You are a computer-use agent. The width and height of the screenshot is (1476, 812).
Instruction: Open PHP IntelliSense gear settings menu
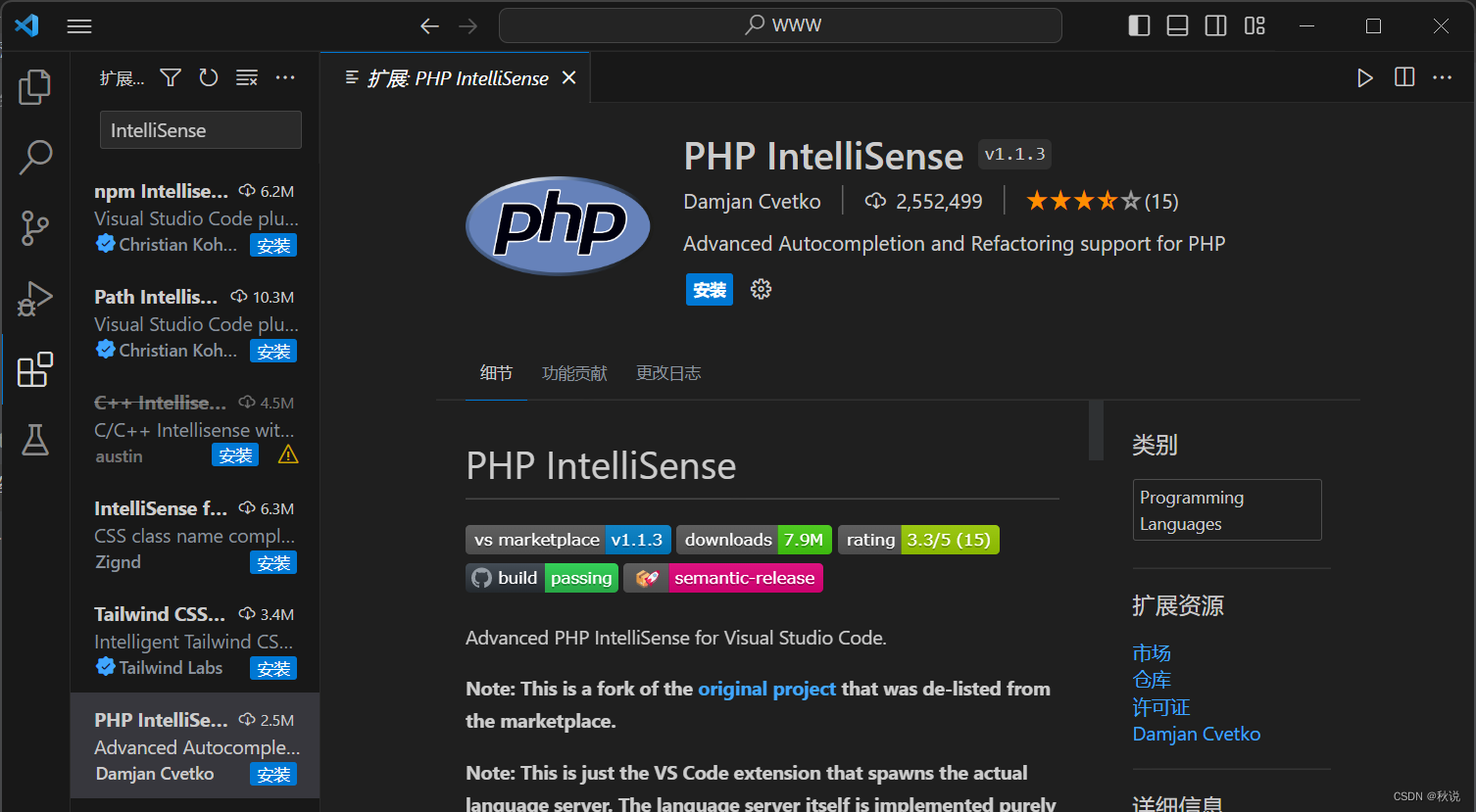[x=762, y=289]
